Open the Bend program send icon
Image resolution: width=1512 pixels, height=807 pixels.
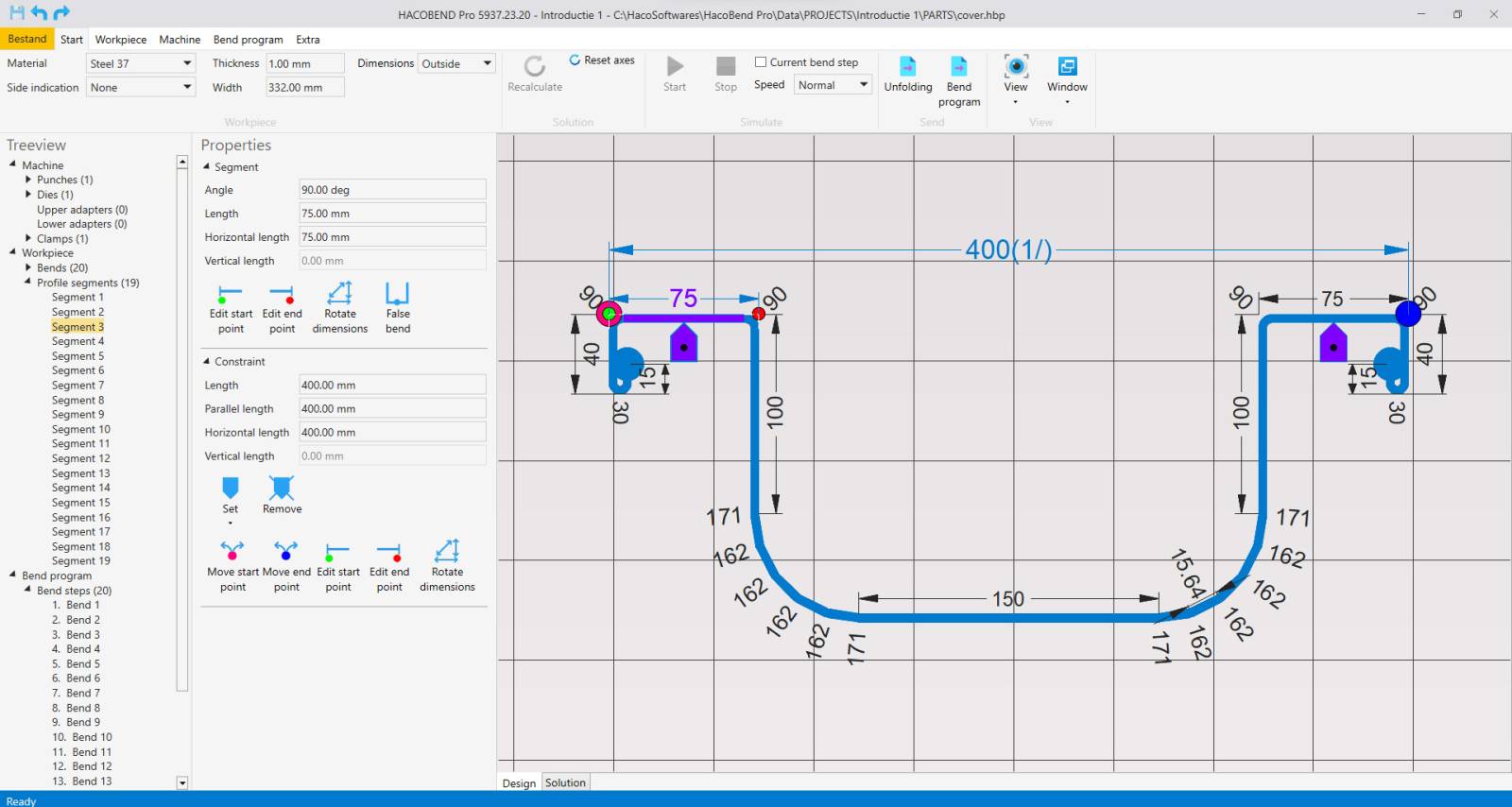(958, 67)
